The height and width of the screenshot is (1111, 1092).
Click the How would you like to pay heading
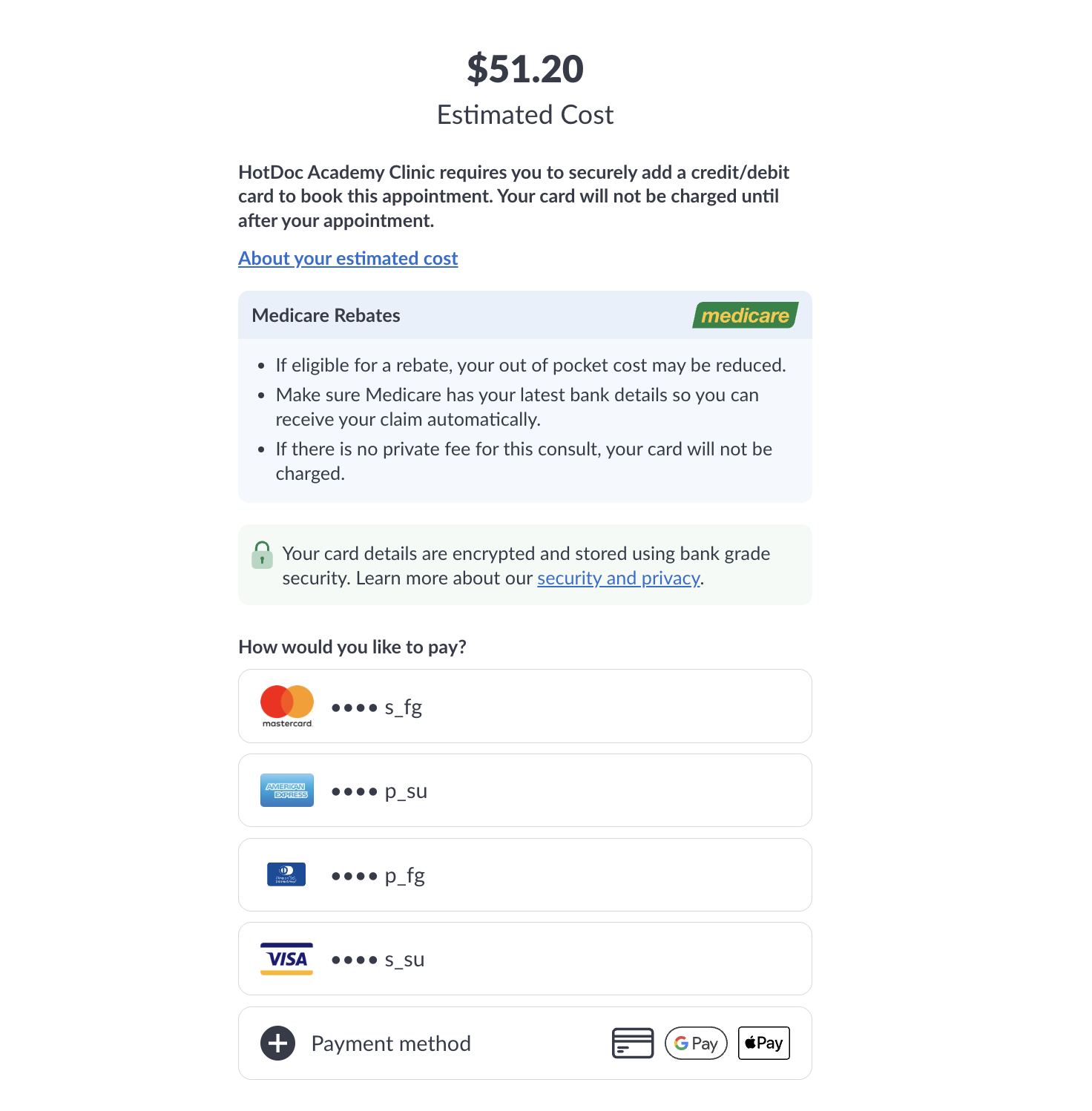tap(352, 647)
